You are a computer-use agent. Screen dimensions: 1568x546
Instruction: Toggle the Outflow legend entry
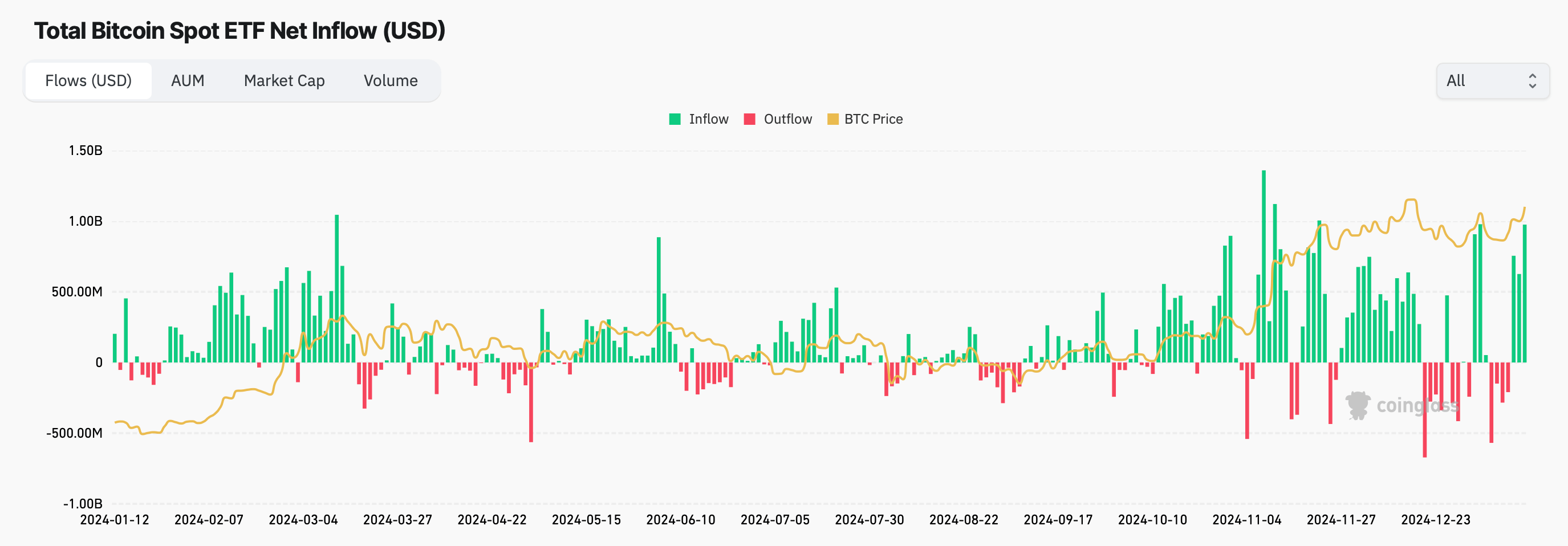coord(788,119)
